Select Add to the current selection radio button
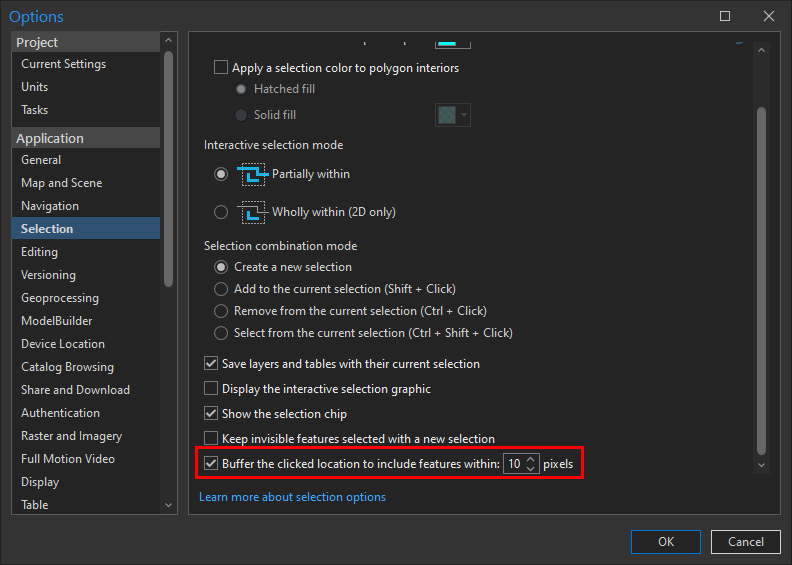 [x=221, y=289]
